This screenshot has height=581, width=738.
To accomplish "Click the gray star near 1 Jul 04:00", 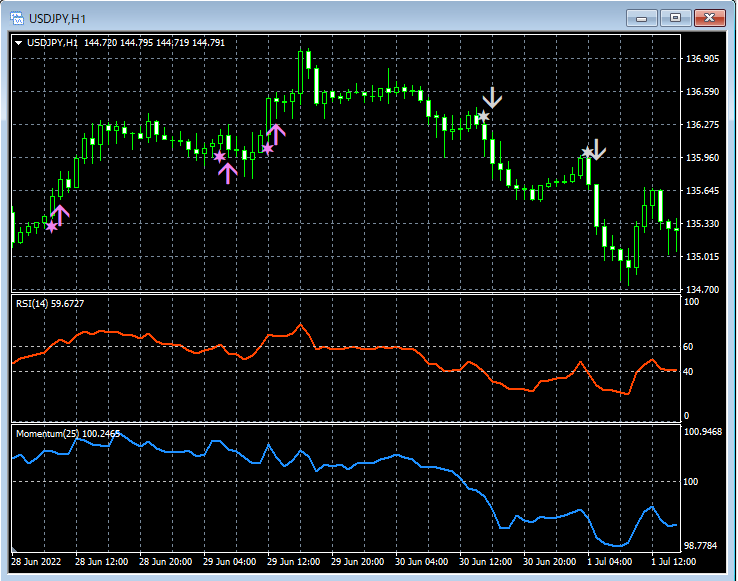I will click(x=587, y=153).
